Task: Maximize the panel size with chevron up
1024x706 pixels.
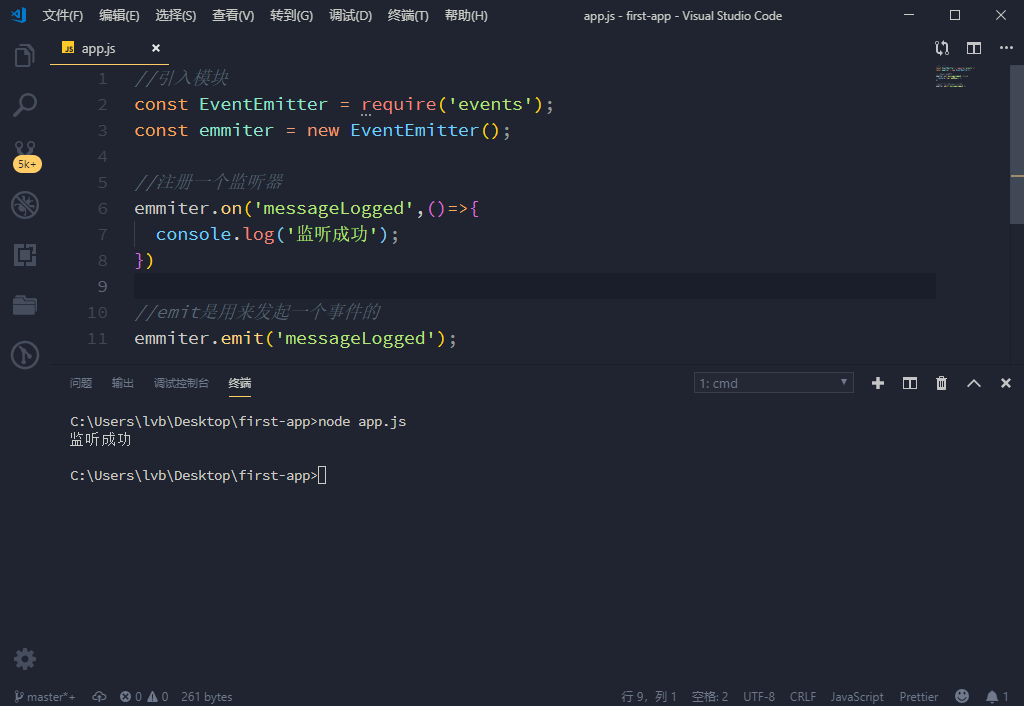Action: [x=974, y=383]
